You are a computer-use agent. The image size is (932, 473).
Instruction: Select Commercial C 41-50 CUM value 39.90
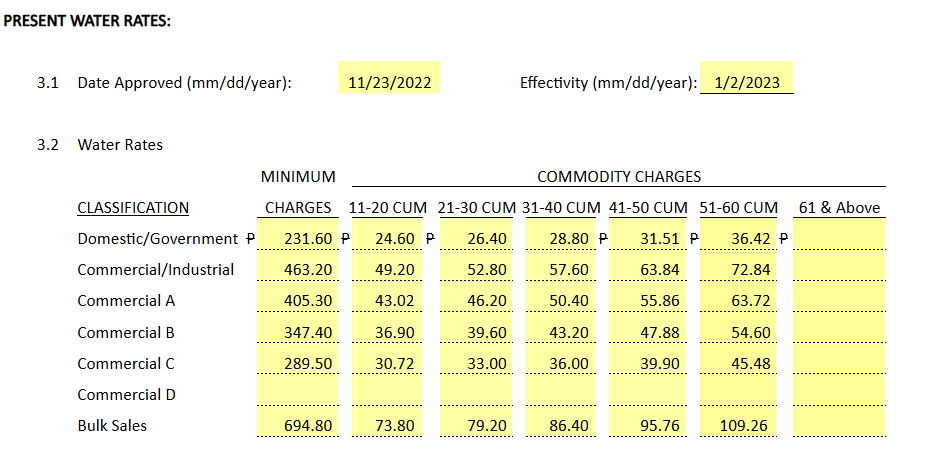pos(647,359)
